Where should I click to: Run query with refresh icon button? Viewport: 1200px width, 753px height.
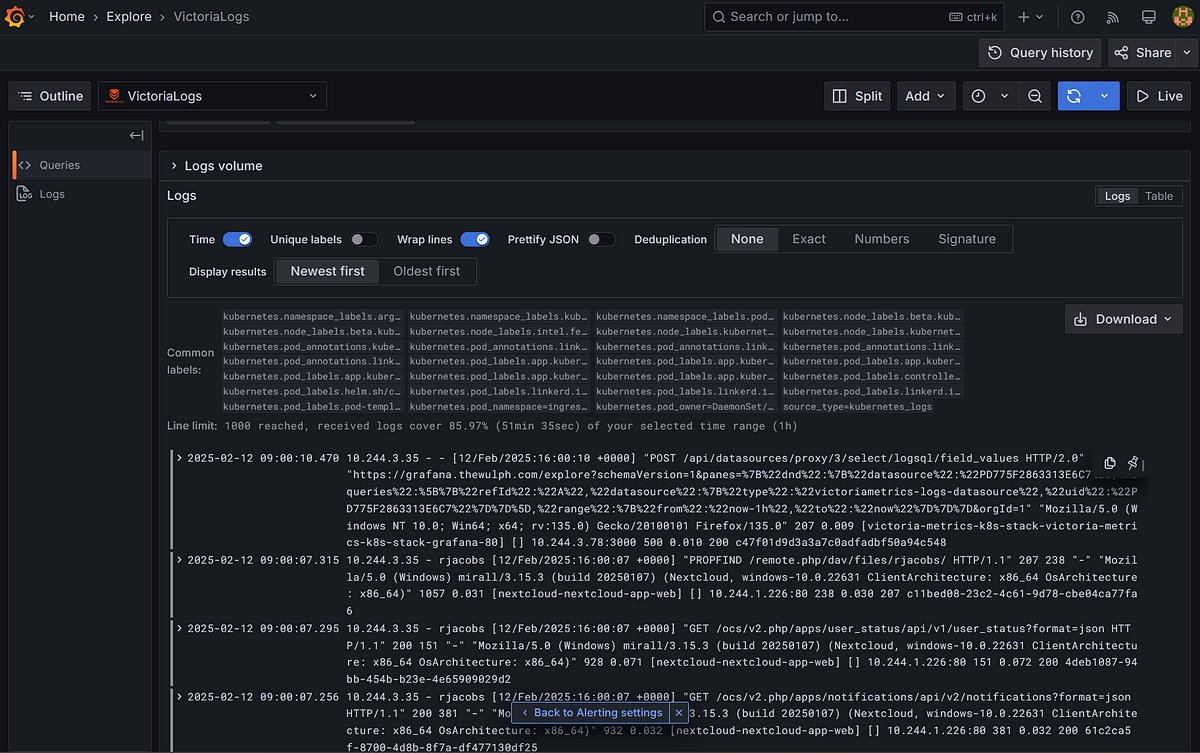click(1075, 96)
